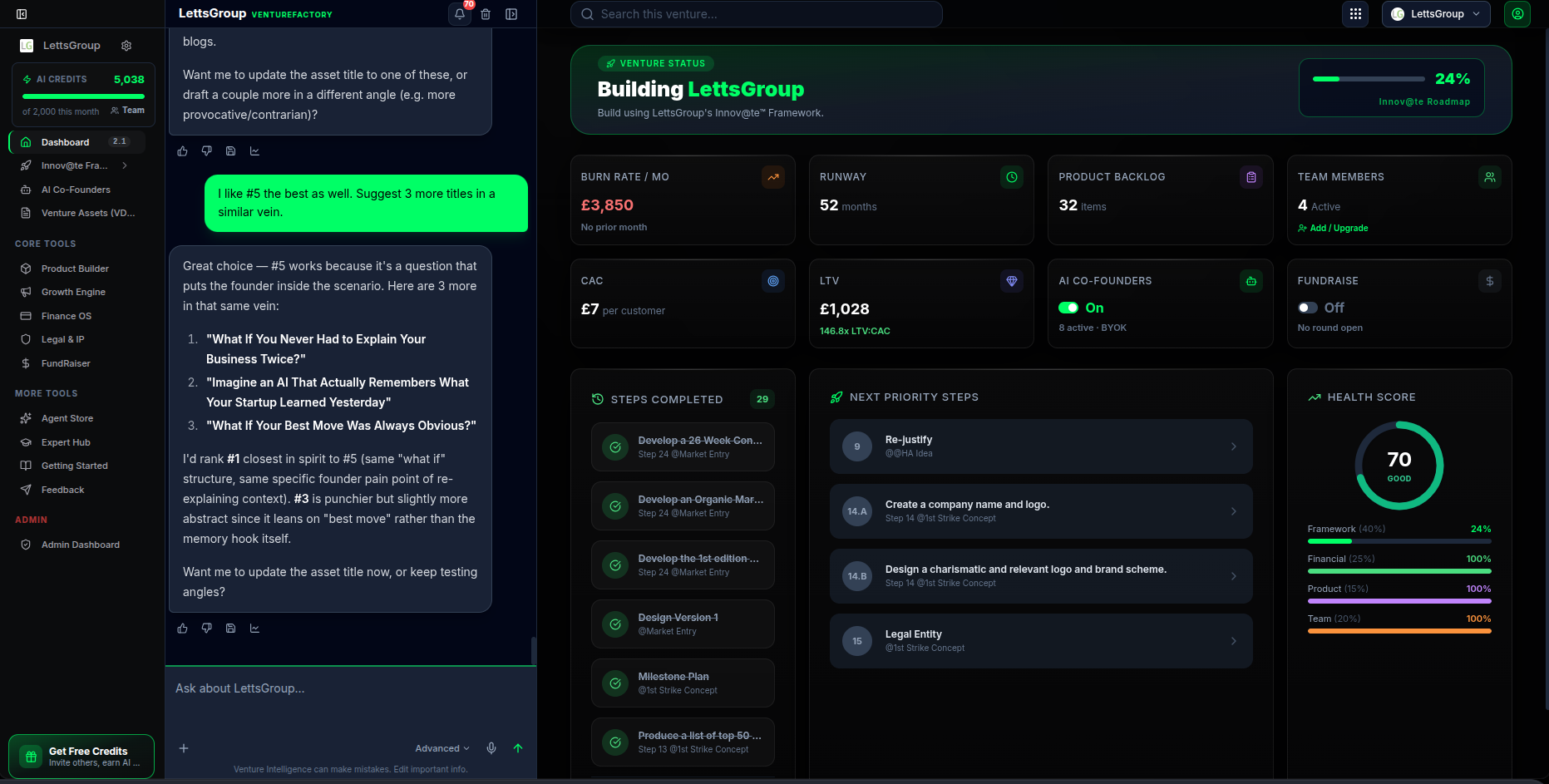Delete the chat using the trash icon
The width and height of the screenshot is (1549, 784).
tap(486, 14)
